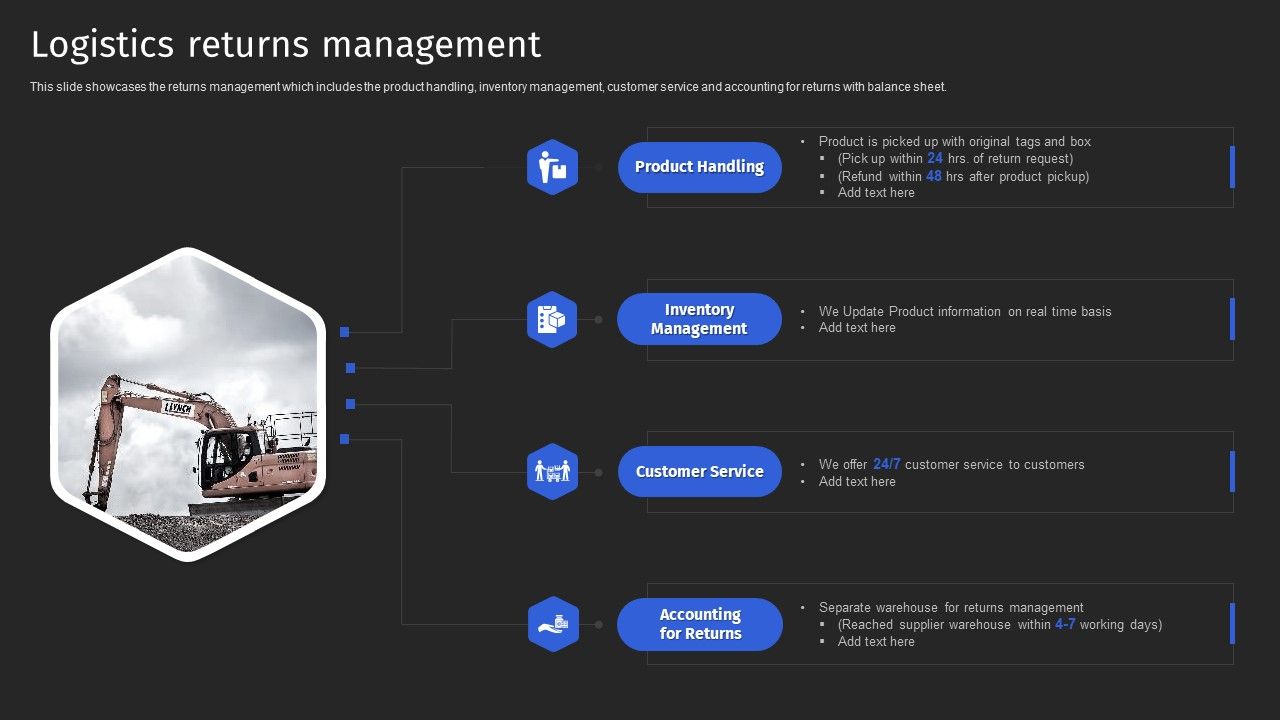Select 'We offer 24/7 customer service' text

click(x=951, y=464)
